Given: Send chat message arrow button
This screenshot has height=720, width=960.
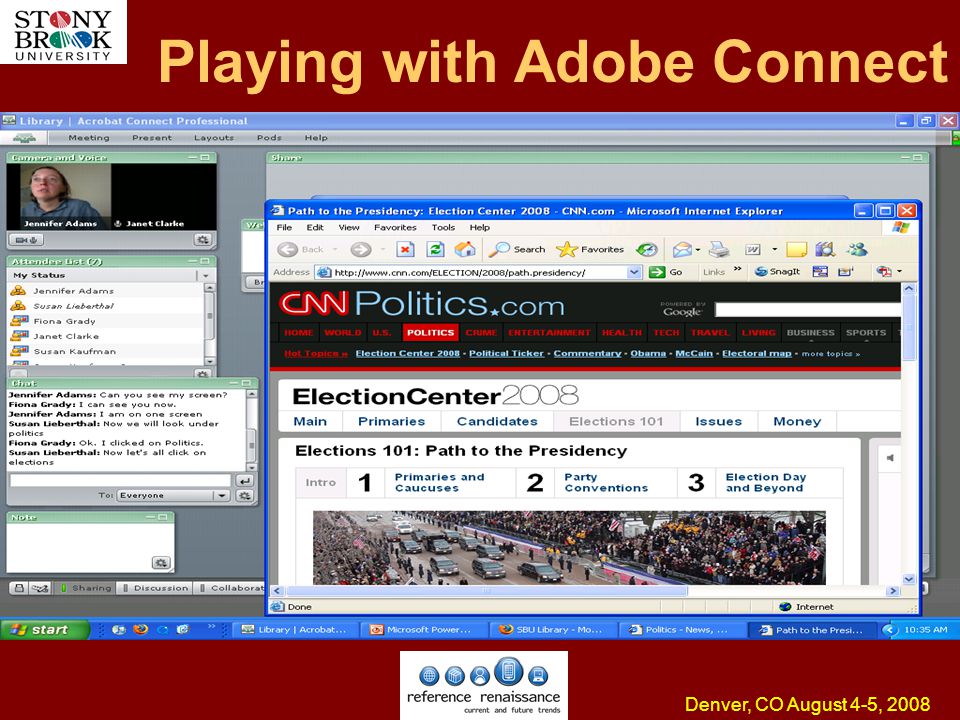Looking at the screenshot, I should [x=244, y=481].
